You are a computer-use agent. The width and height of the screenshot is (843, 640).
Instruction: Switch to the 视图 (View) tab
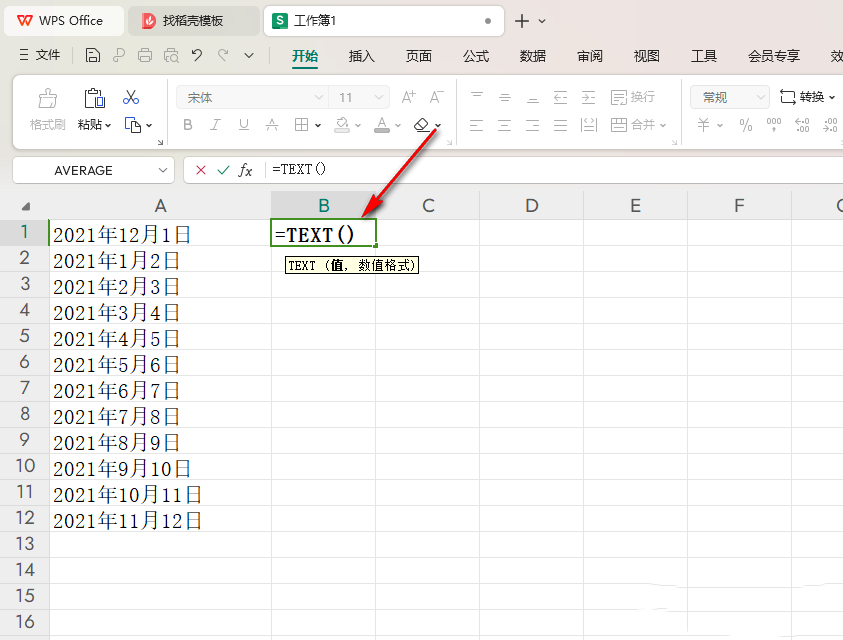click(x=647, y=56)
